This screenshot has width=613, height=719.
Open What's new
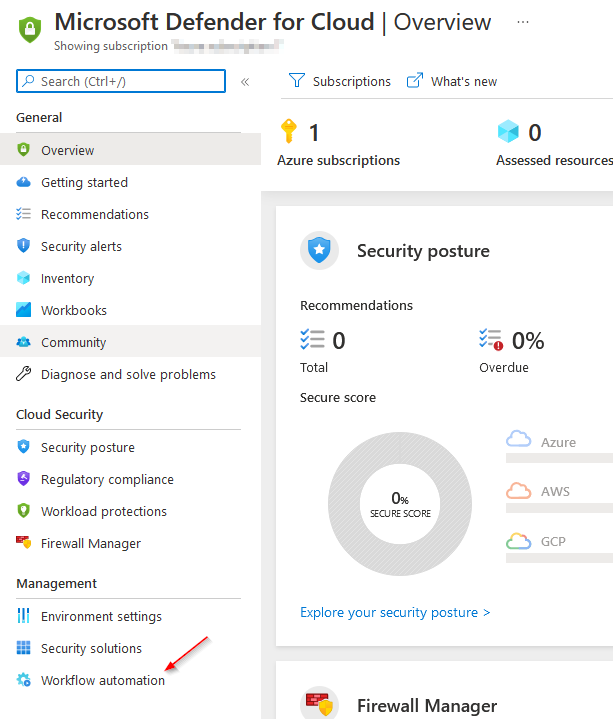click(x=452, y=81)
